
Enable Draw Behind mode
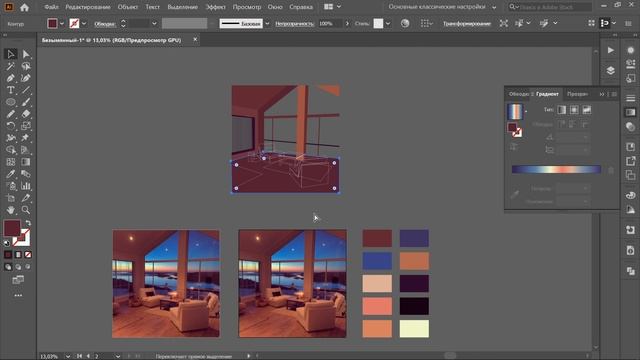click(18, 267)
